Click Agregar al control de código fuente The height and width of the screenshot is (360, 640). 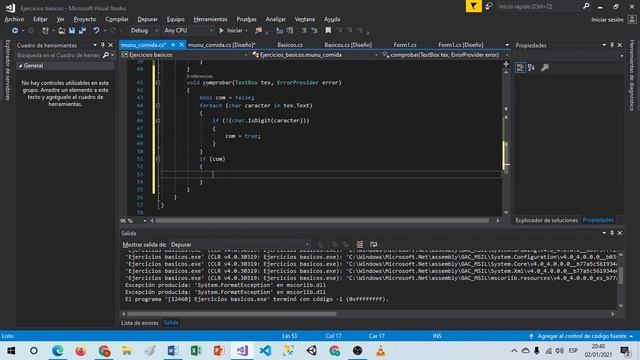pyautogui.click(x=582, y=336)
